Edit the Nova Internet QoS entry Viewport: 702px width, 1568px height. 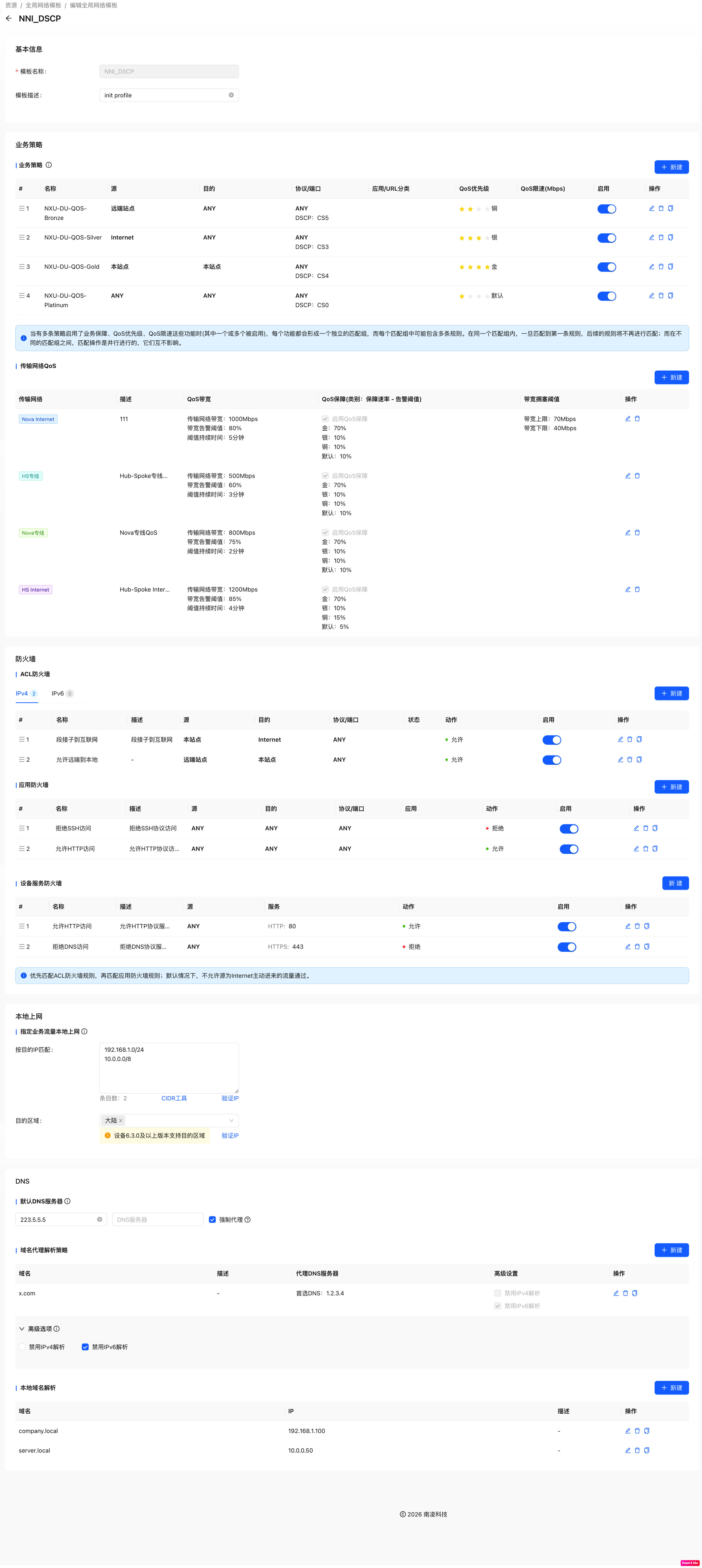click(x=628, y=419)
